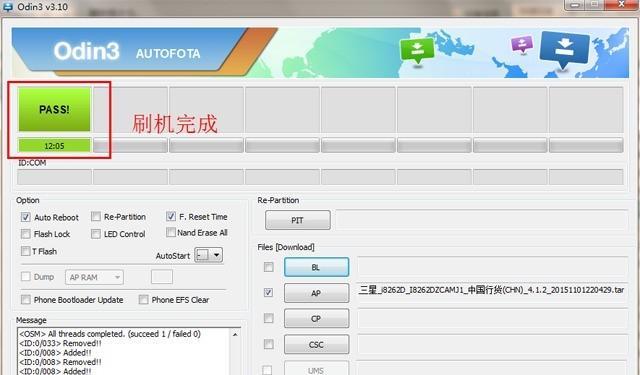The width and height of the screenshot is (640, 375).
Task: Tick the Nand Erase All checkbox
Action: (171, 232)
